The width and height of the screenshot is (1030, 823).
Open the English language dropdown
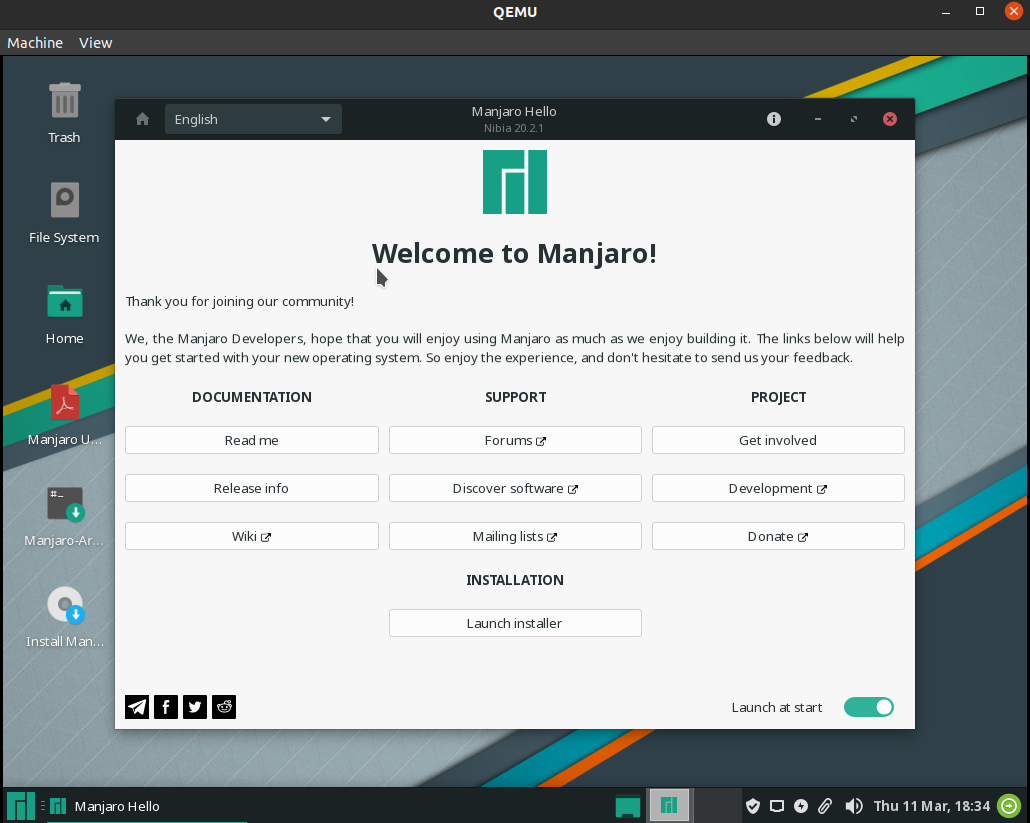click(253, 118)
